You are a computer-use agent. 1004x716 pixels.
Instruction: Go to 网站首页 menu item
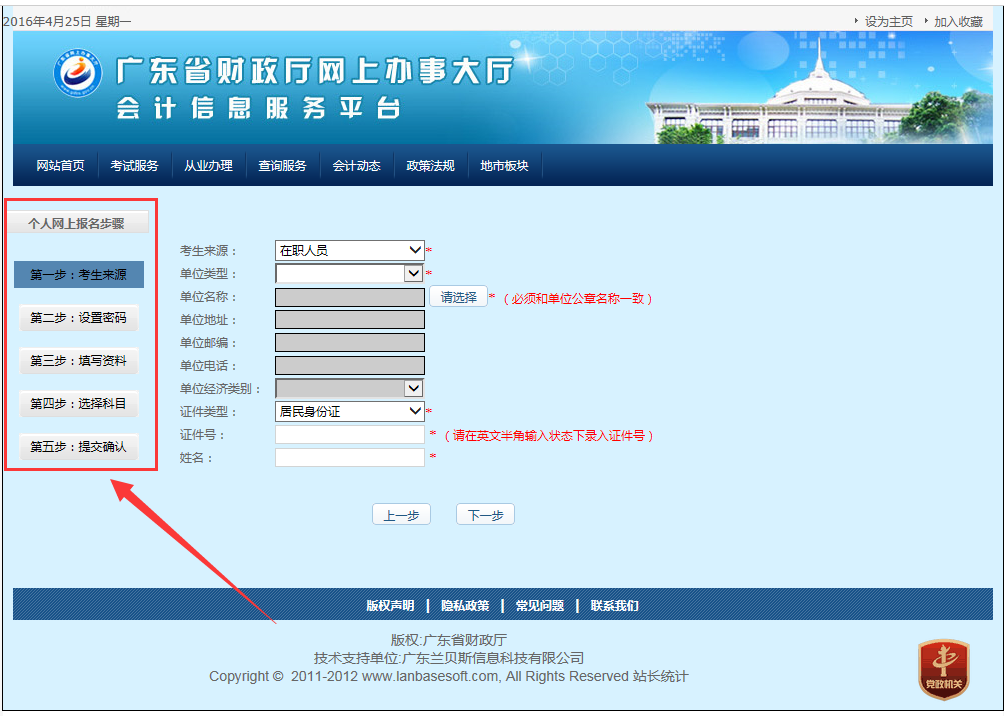click(60, 166)
